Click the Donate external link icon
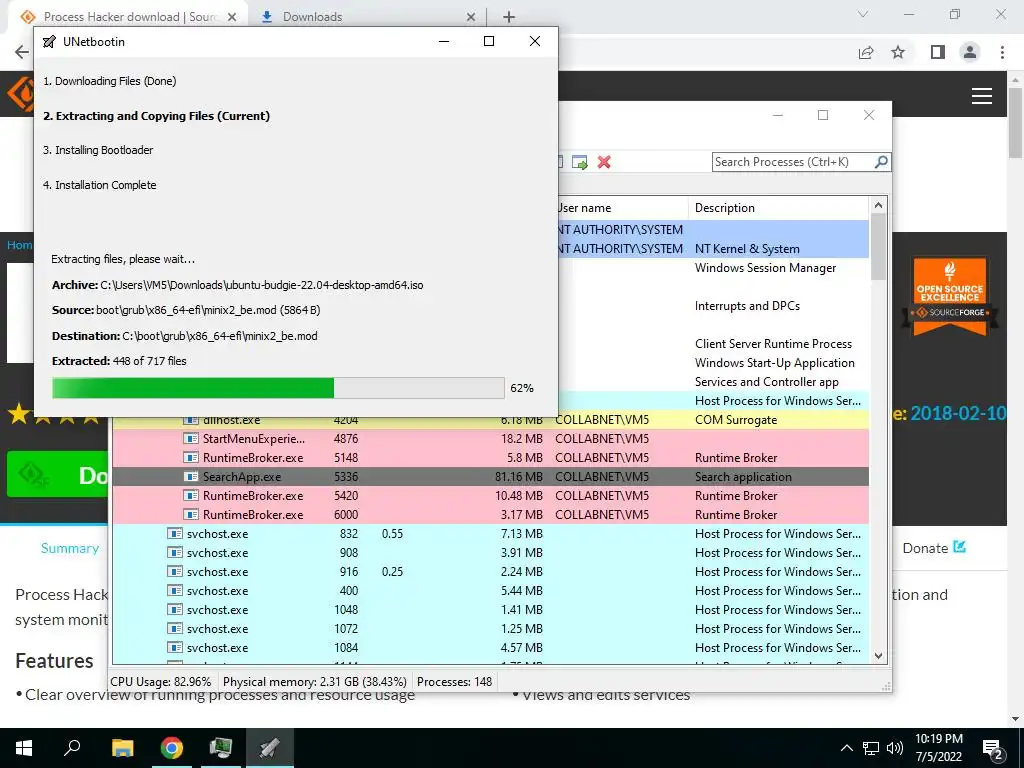 pos(959,547)
